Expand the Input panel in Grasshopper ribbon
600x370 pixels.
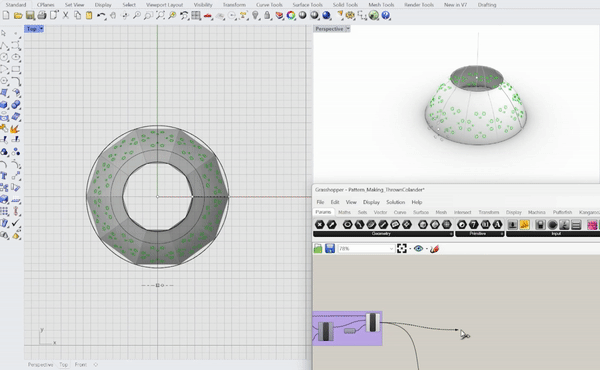tap(553, 234)
